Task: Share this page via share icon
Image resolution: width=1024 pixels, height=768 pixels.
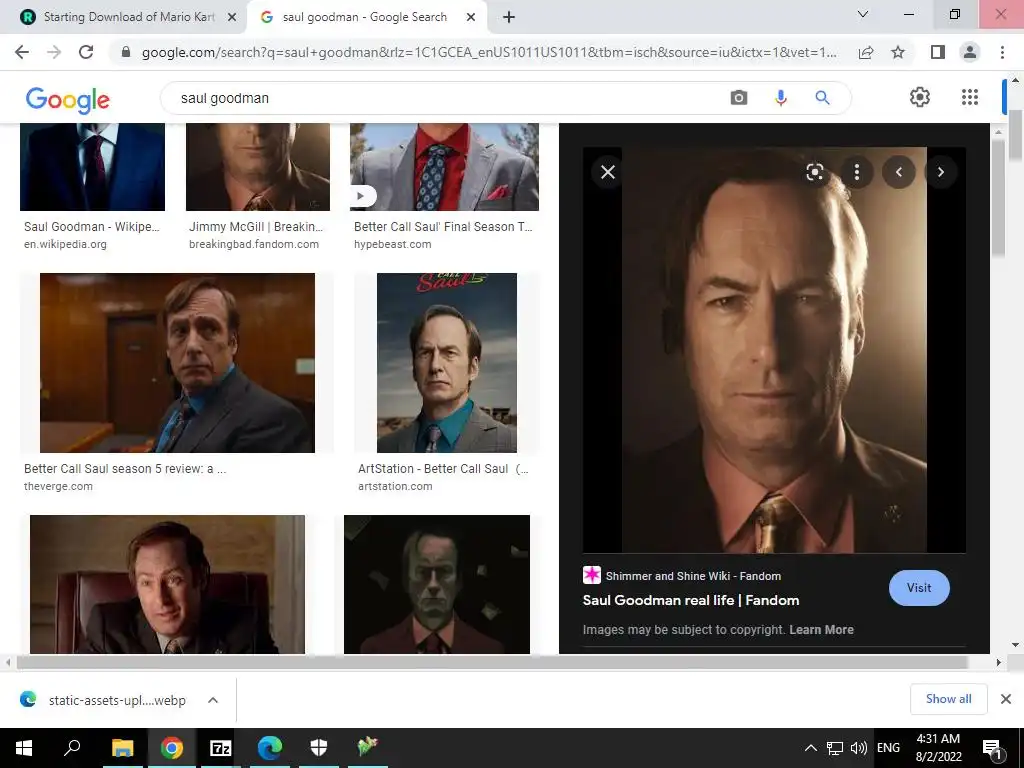Action: pyautogui.click(x=866, y=52)
